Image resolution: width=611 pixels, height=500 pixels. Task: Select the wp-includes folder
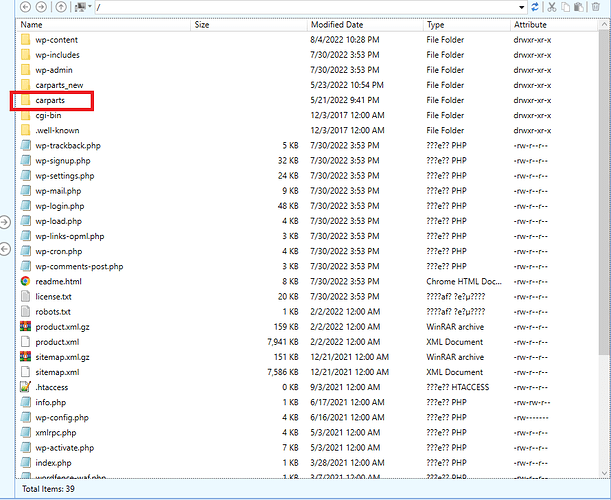(x=57, y=55)
